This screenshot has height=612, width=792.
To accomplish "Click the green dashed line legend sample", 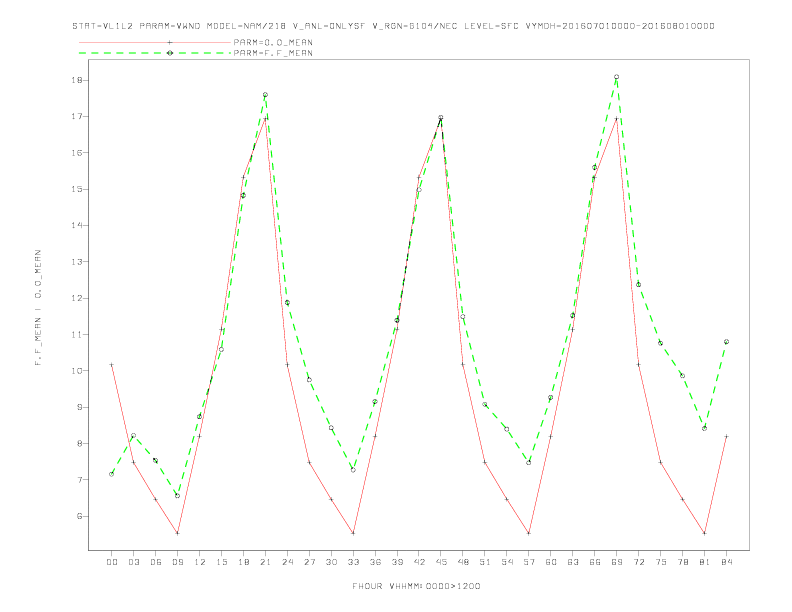I will click(x=155, y=53).
